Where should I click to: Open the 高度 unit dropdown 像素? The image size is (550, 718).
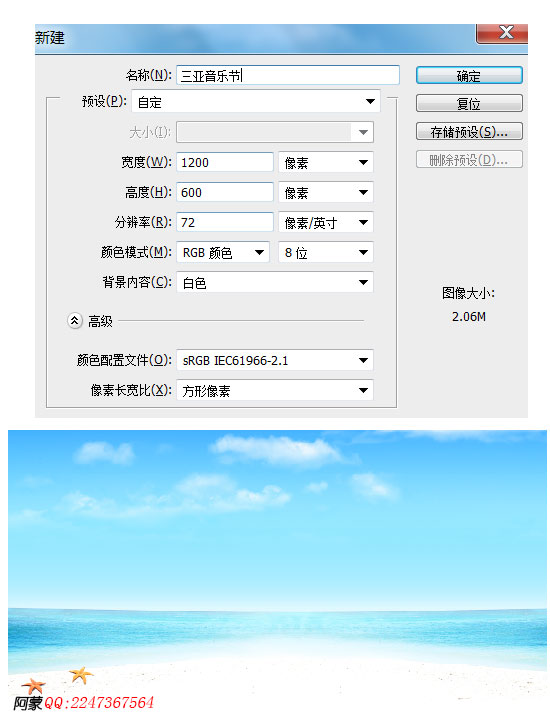[x=326, y=192]
